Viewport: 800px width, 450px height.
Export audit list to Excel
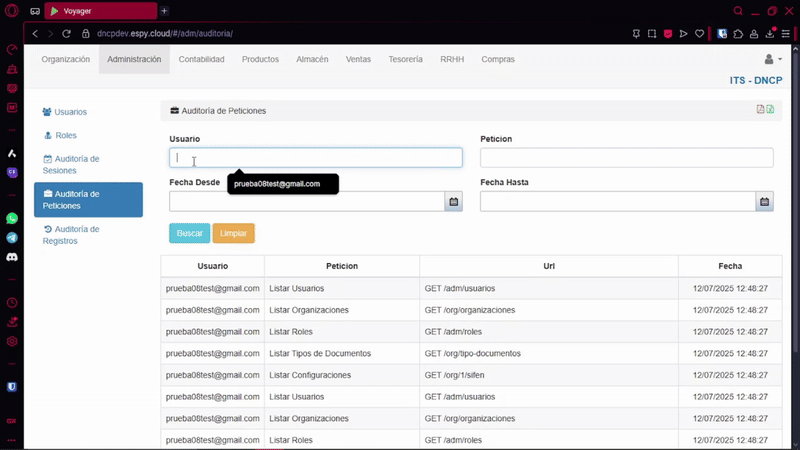pos(770,110)
